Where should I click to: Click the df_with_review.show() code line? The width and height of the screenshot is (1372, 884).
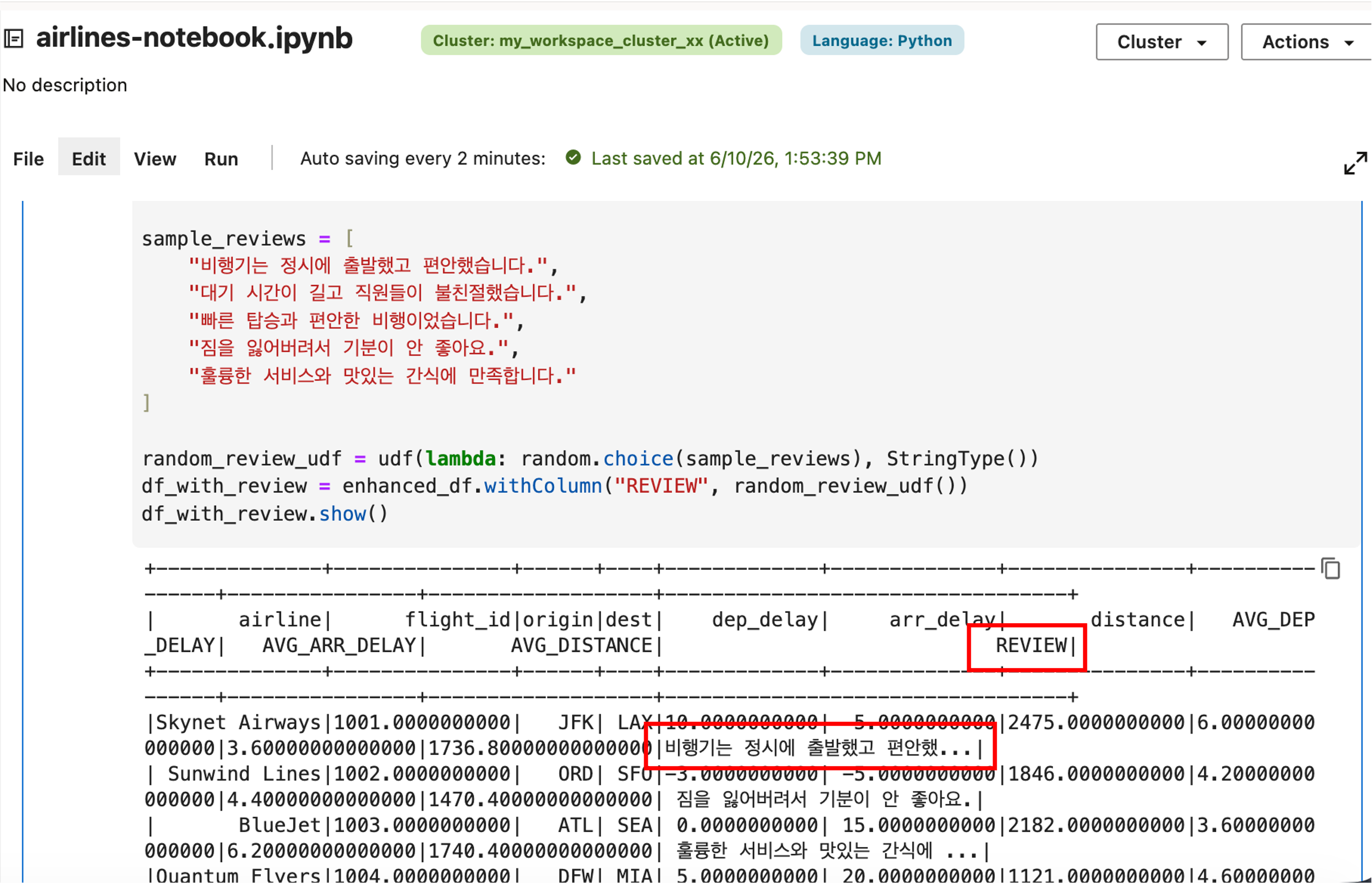tap(265, 514)
